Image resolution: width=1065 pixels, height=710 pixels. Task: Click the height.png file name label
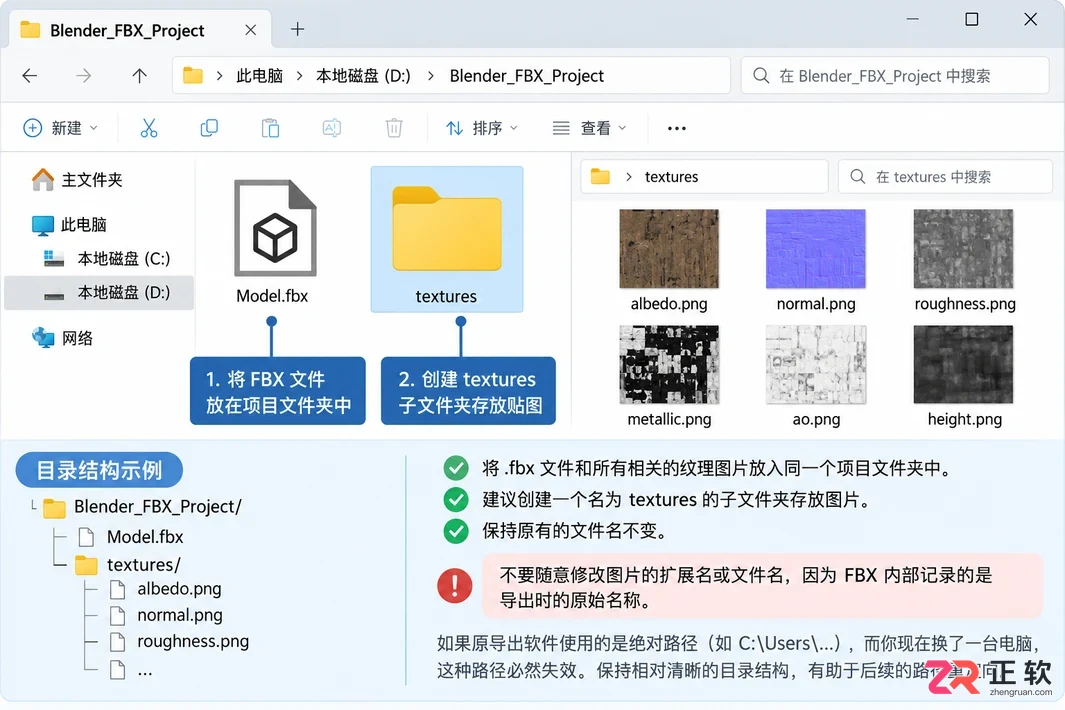pyautogui.click(x=964, y=419)
